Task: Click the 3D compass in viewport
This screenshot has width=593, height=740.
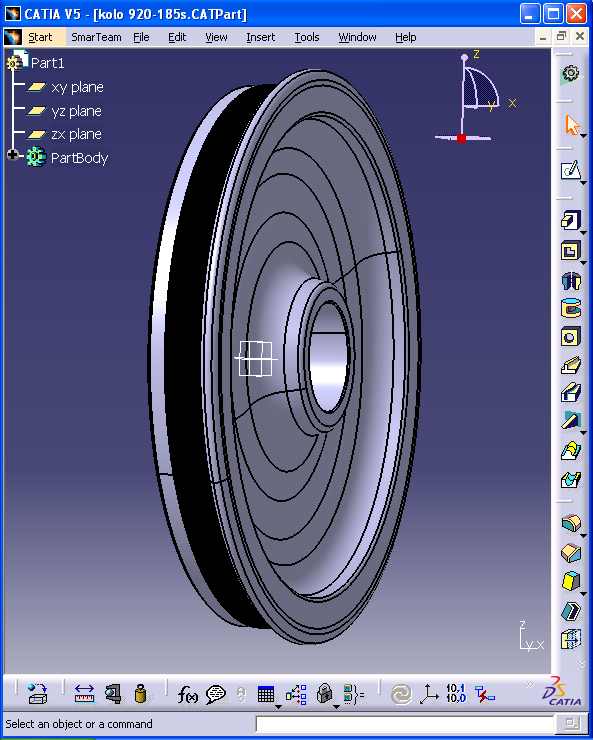Action: pos(476,98)
